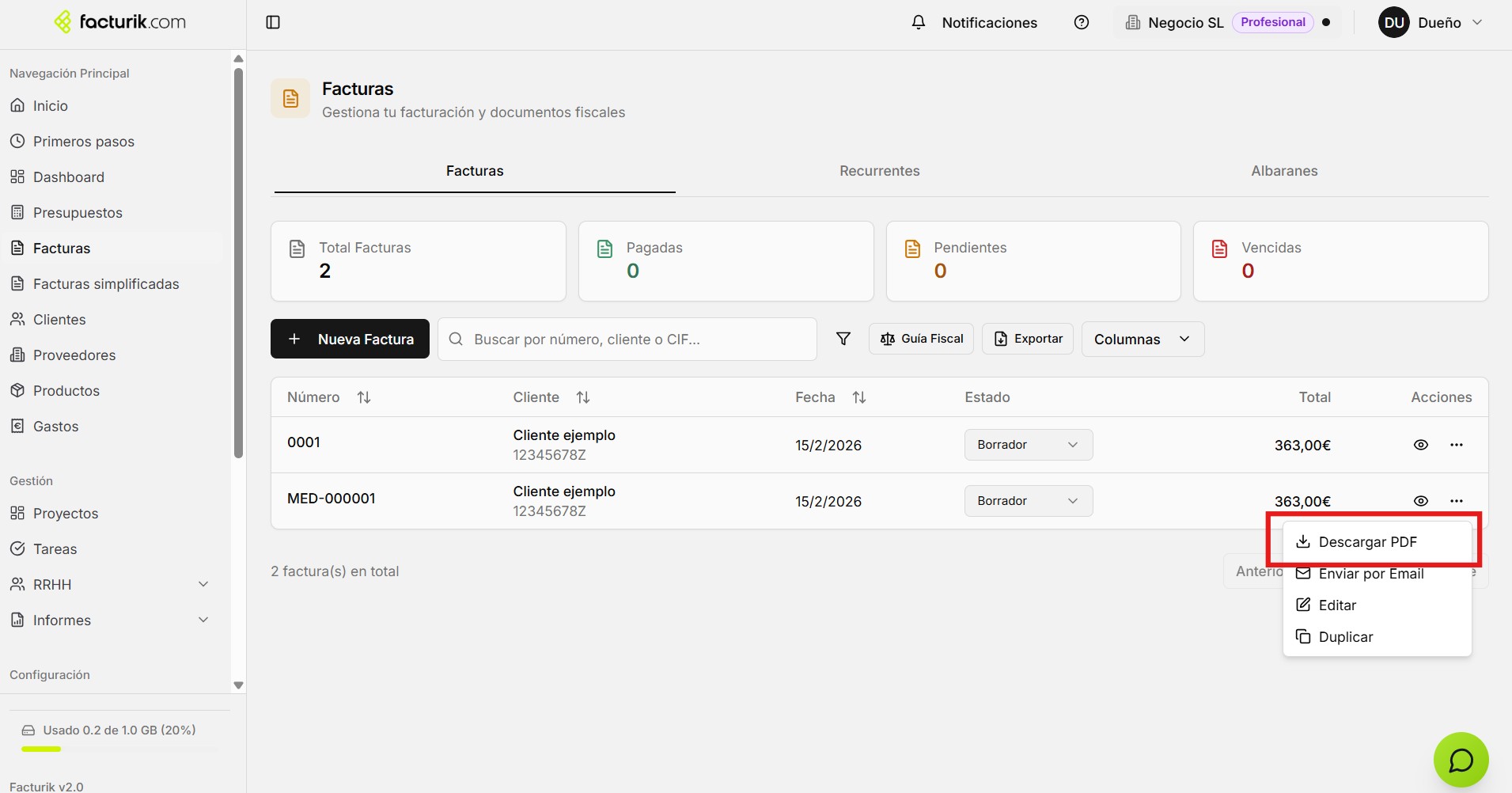Switch to the Recurrentes tab
Screen dimensions: 1512x793
coord(879,171)
